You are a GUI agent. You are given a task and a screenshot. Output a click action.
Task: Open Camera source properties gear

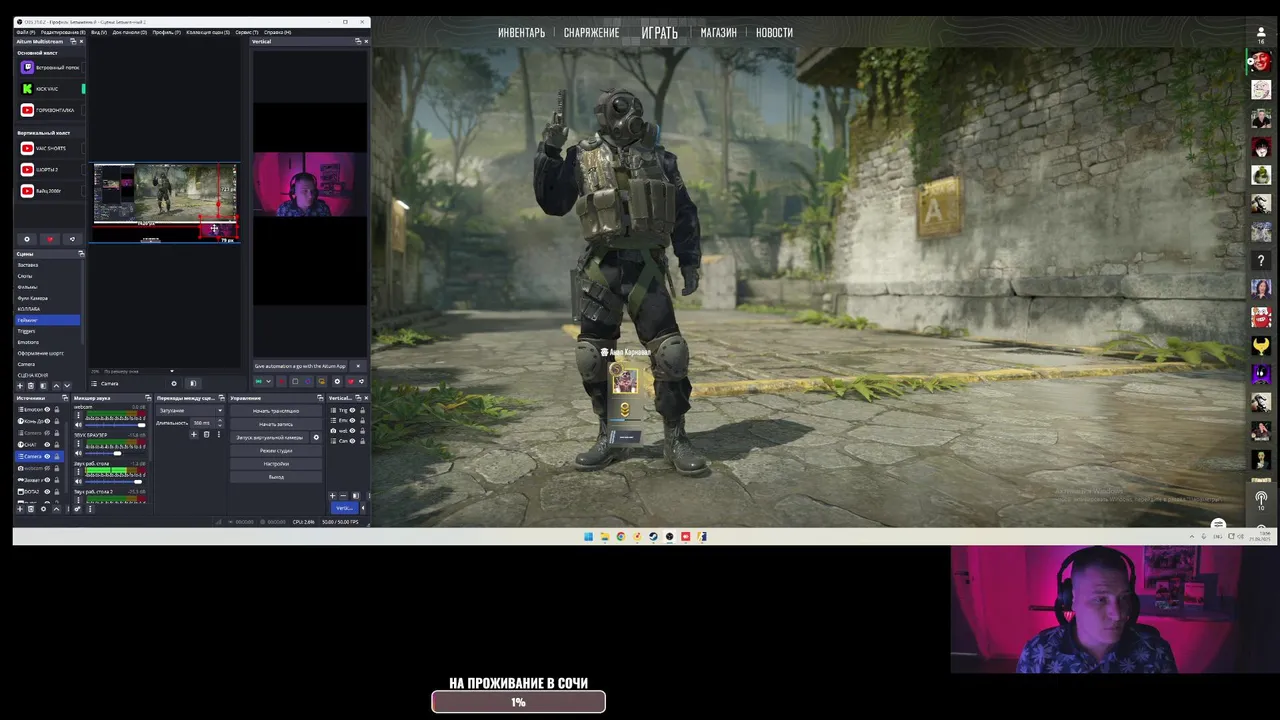[174, 383]
